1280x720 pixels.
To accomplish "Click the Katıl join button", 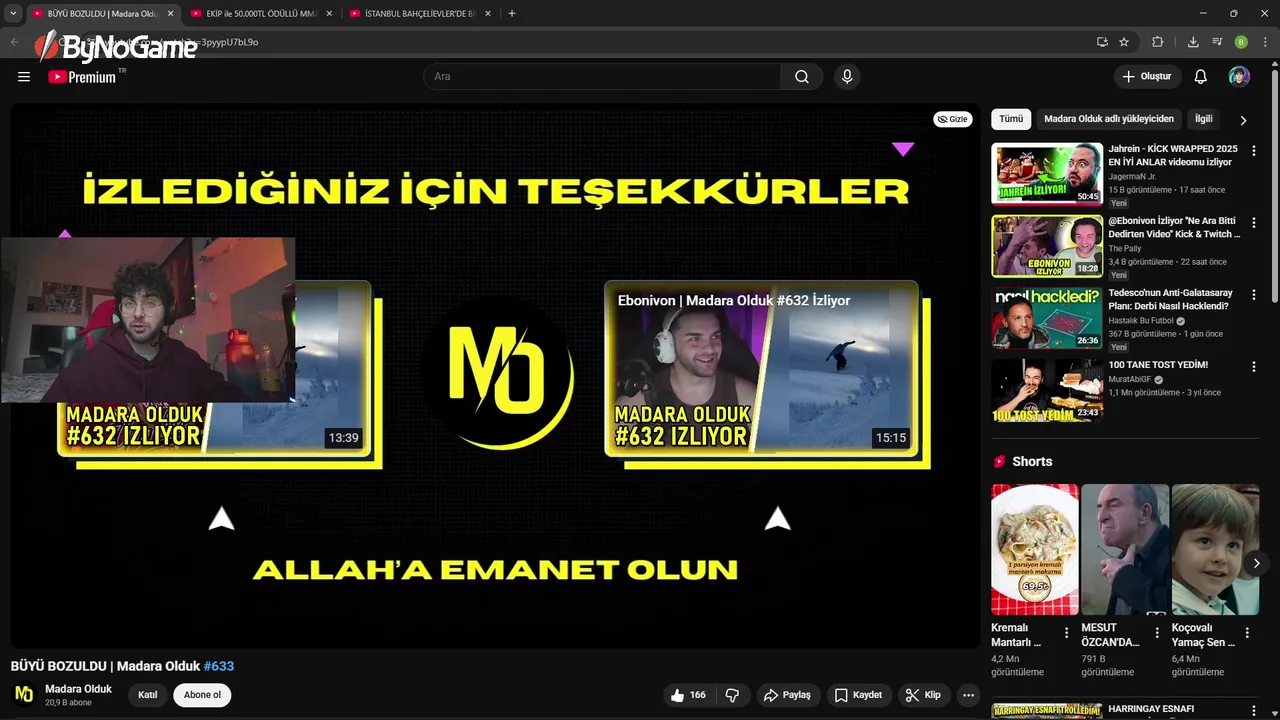I will (148, 695).
